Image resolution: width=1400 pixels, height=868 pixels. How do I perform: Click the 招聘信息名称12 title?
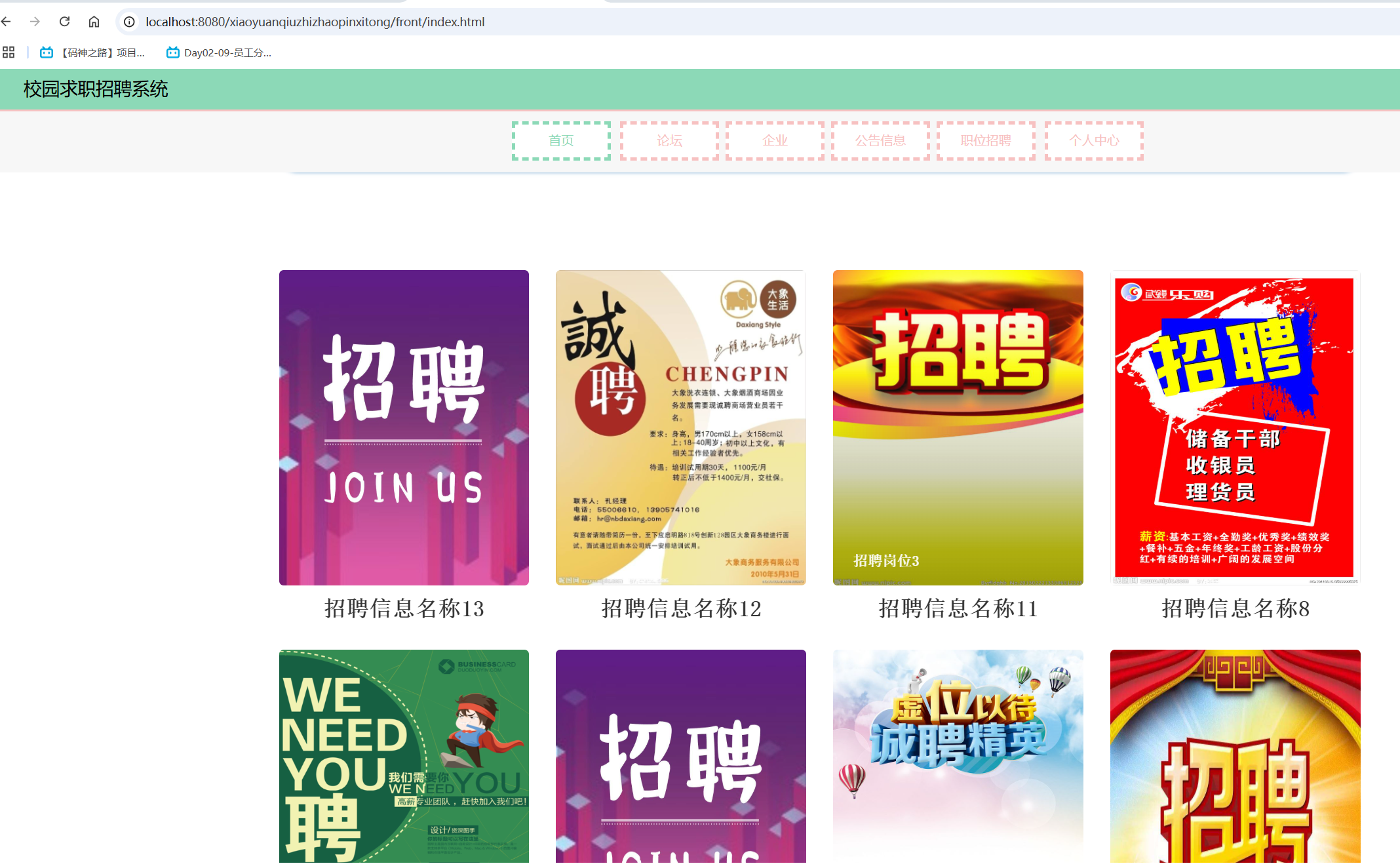[681, 608]
